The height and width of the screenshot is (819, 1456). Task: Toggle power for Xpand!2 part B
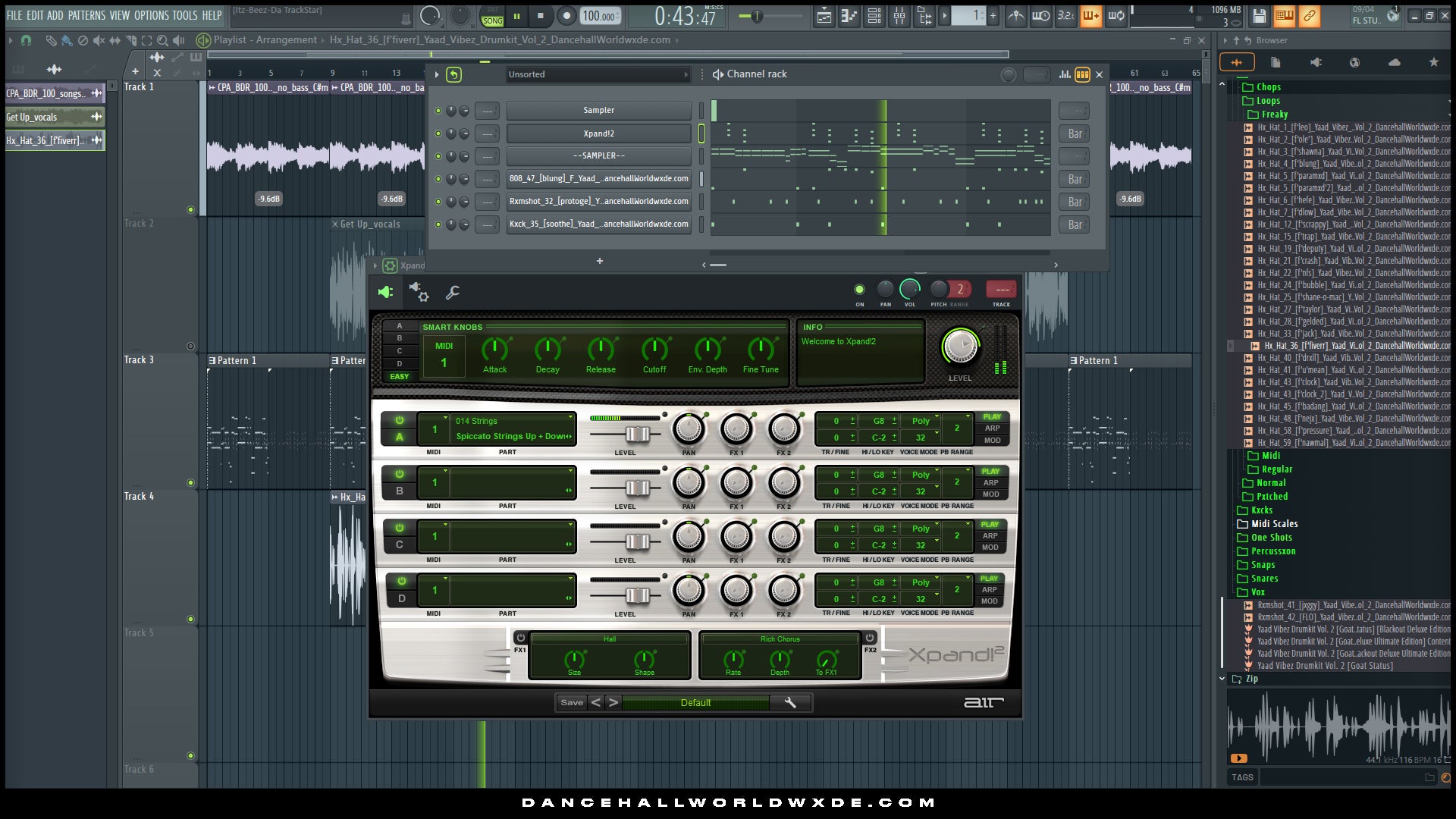[x=400, y=474]
